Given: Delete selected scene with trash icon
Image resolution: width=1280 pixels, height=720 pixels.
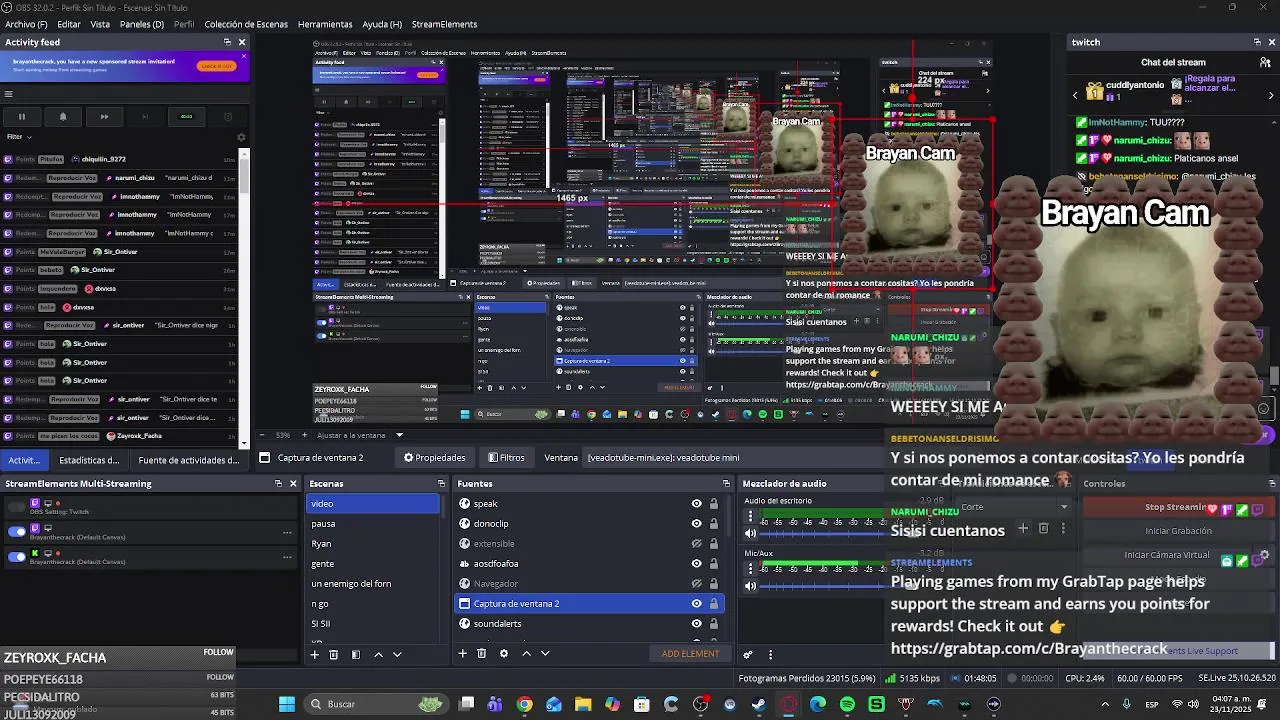Looking at the screenshot, I should click(334, 654).
